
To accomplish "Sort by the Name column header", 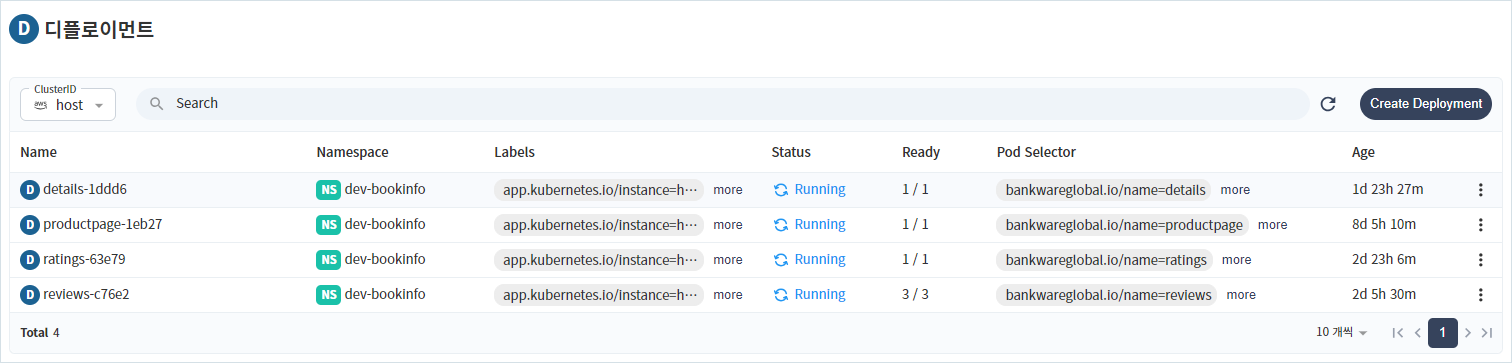I will pyautogui.click(x=38, y=153).
